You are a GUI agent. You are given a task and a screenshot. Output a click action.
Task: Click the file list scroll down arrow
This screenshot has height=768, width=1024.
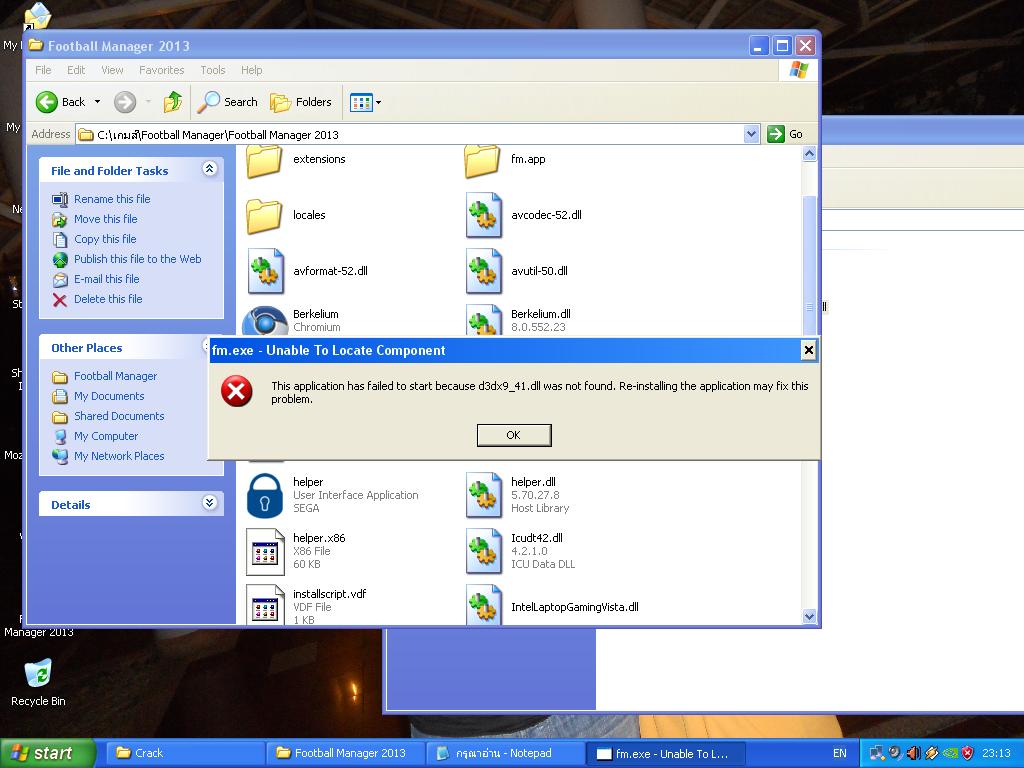(809, 617)
